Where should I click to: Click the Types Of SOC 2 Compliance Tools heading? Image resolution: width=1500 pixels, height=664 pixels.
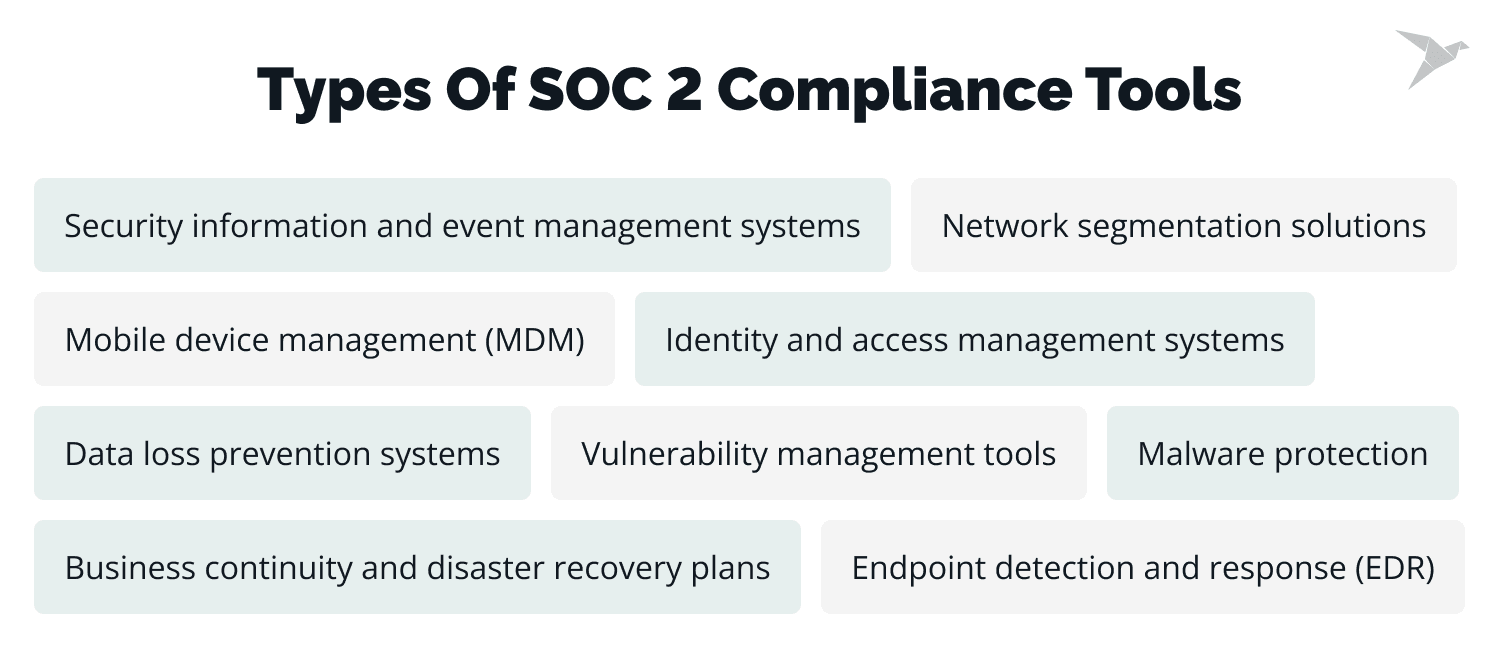pos(749,90)
